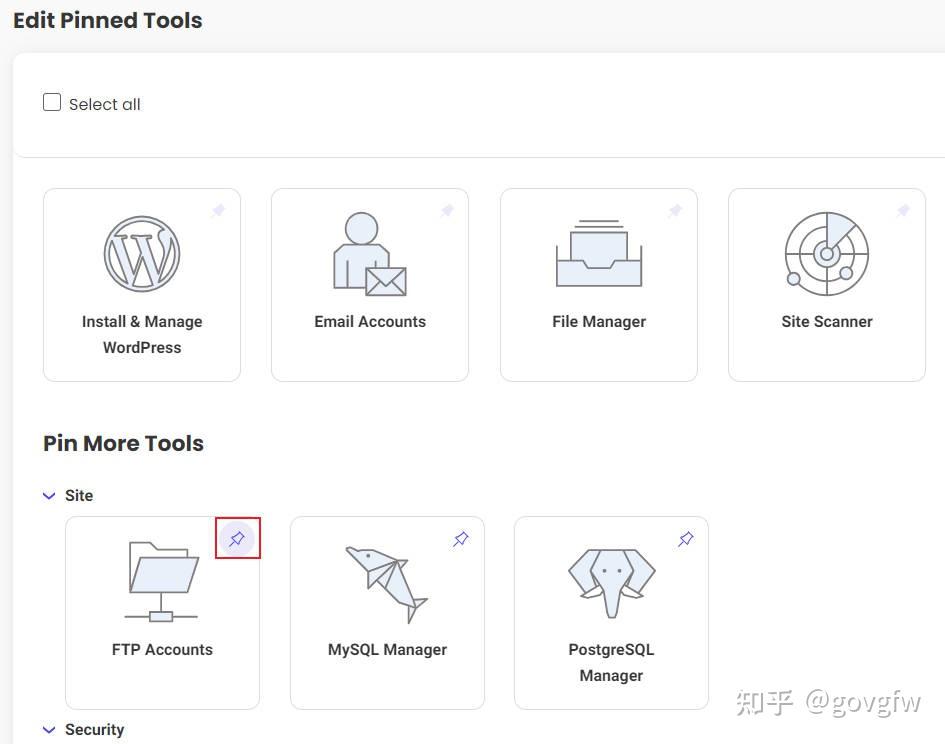This screenshot has height=744, width=945.
Task: Pin the FTP Accounts tool
Action: point(237,539)
